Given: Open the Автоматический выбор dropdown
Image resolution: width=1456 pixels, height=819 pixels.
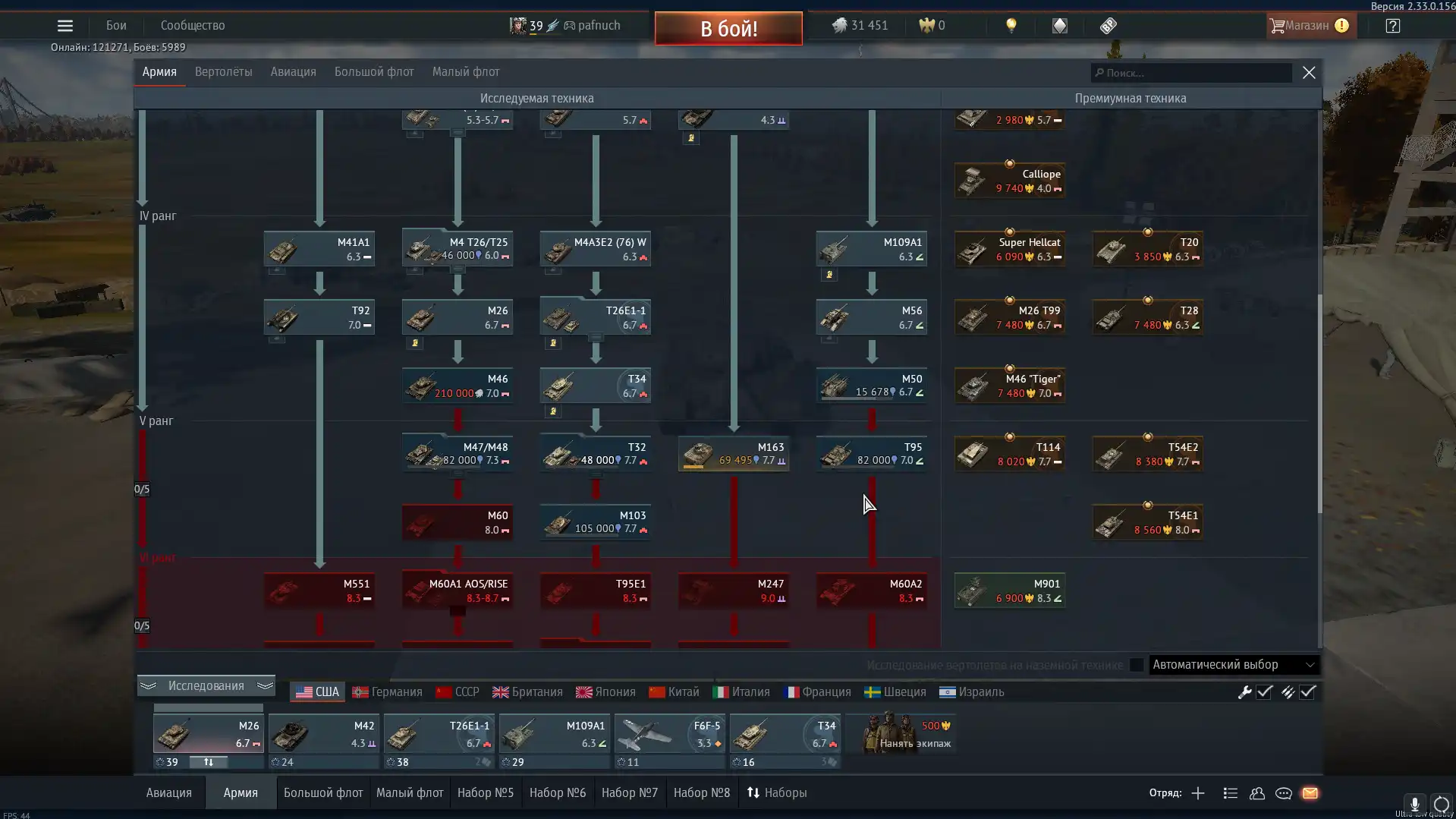Looking at the screenshot, I should pyautogui.click(x=1234, y=665).
